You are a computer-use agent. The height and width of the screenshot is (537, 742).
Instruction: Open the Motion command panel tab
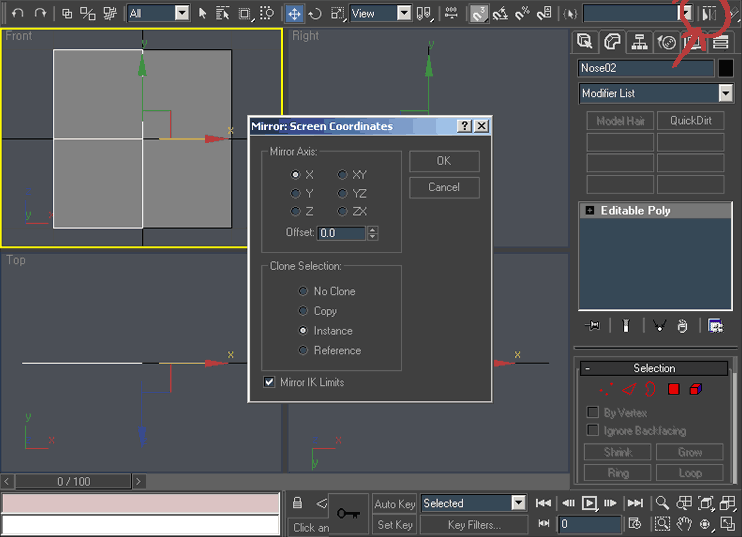(x=666, y=42)
